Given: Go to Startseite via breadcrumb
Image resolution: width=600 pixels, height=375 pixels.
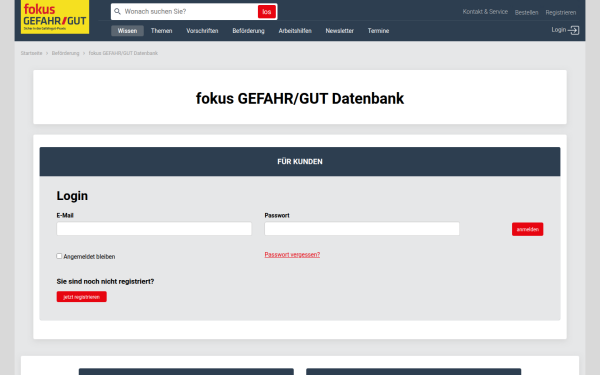Looking at the screenshot, I should [31, 53].
